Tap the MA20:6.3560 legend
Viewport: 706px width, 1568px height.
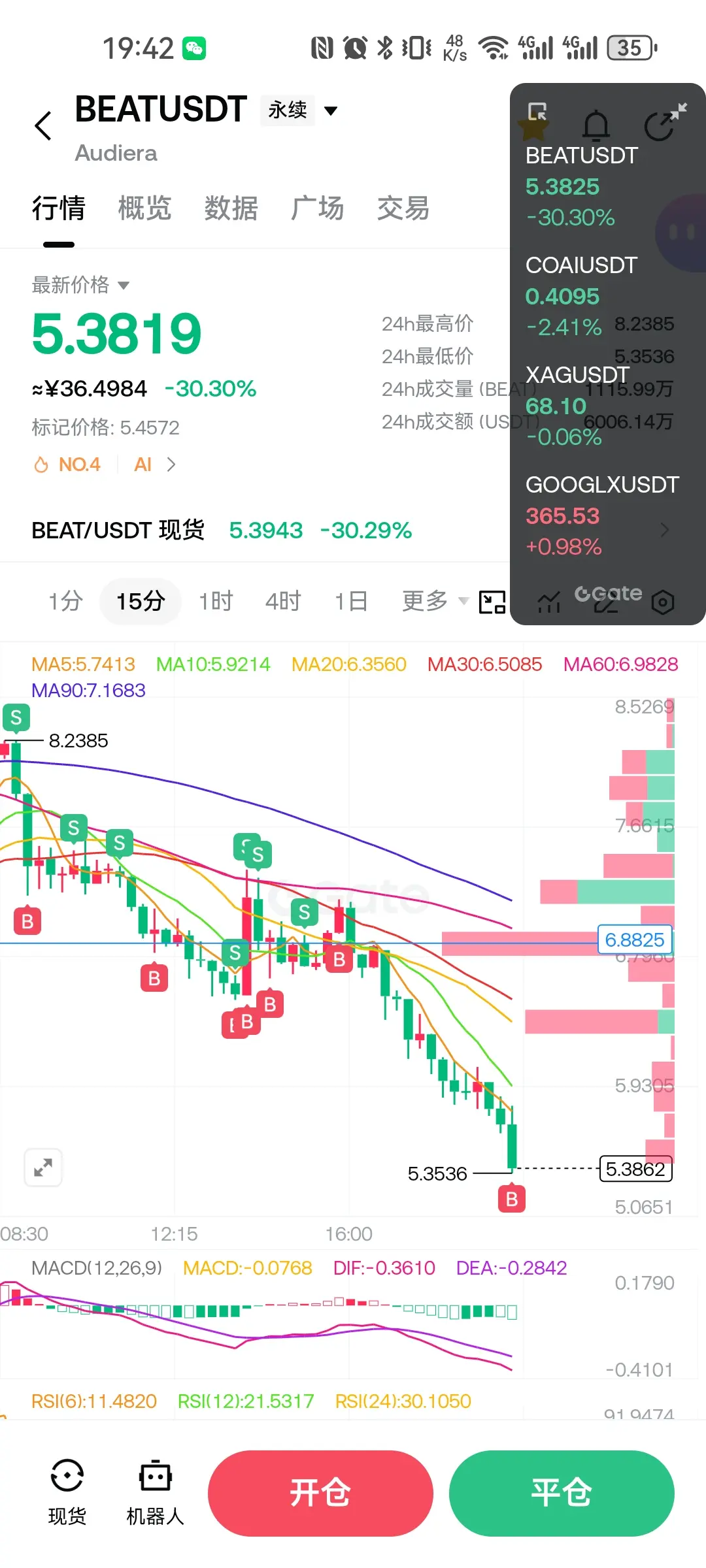pos(349,664)
